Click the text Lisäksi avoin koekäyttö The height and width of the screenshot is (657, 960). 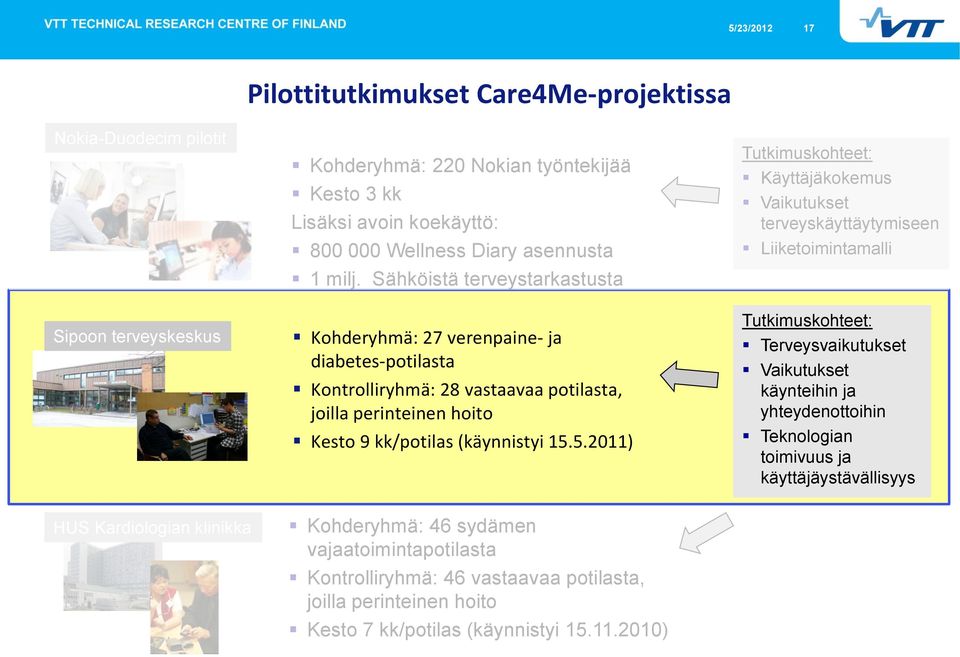click(395, 222)
